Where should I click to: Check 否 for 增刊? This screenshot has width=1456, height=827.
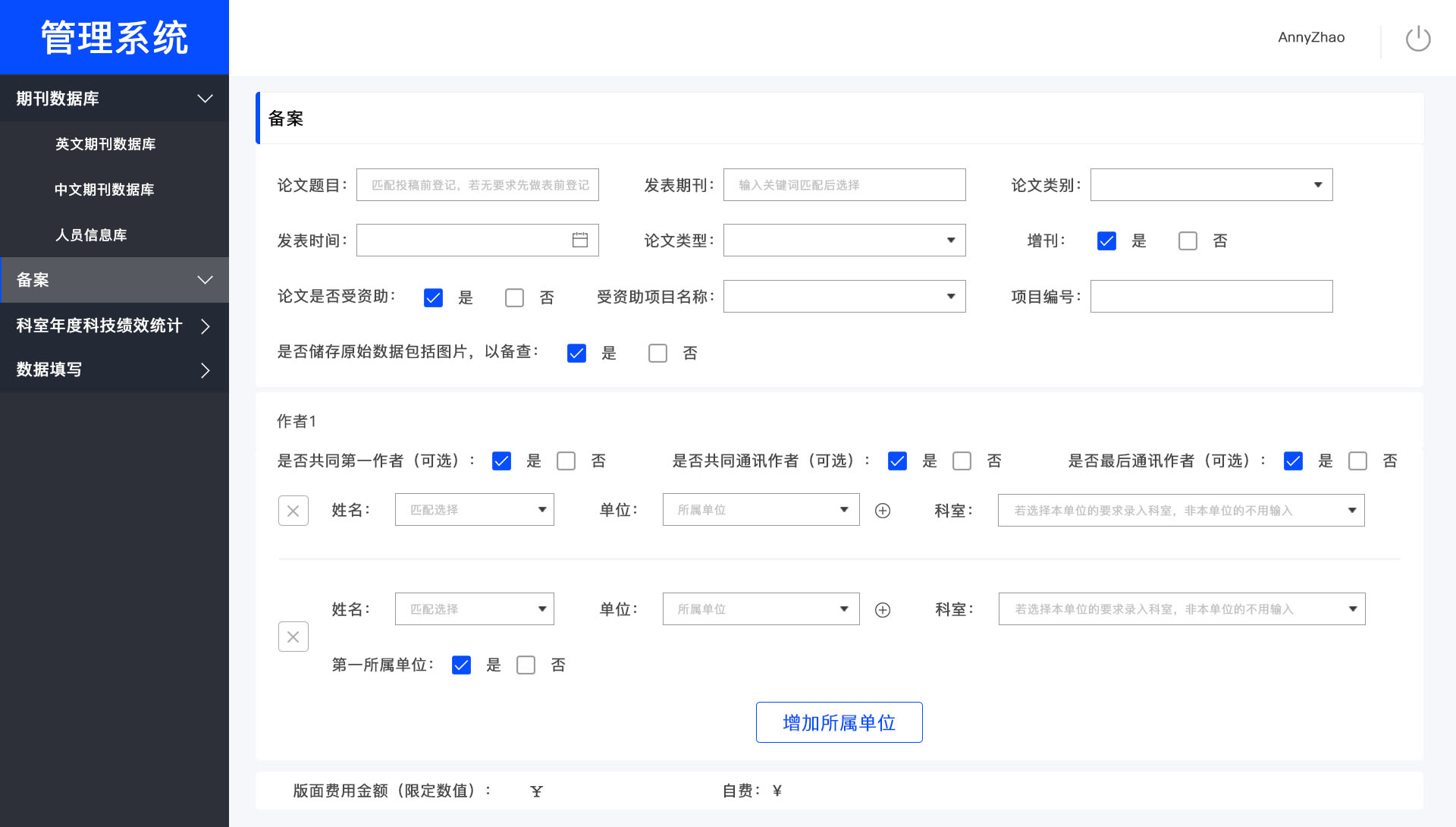1188,241
